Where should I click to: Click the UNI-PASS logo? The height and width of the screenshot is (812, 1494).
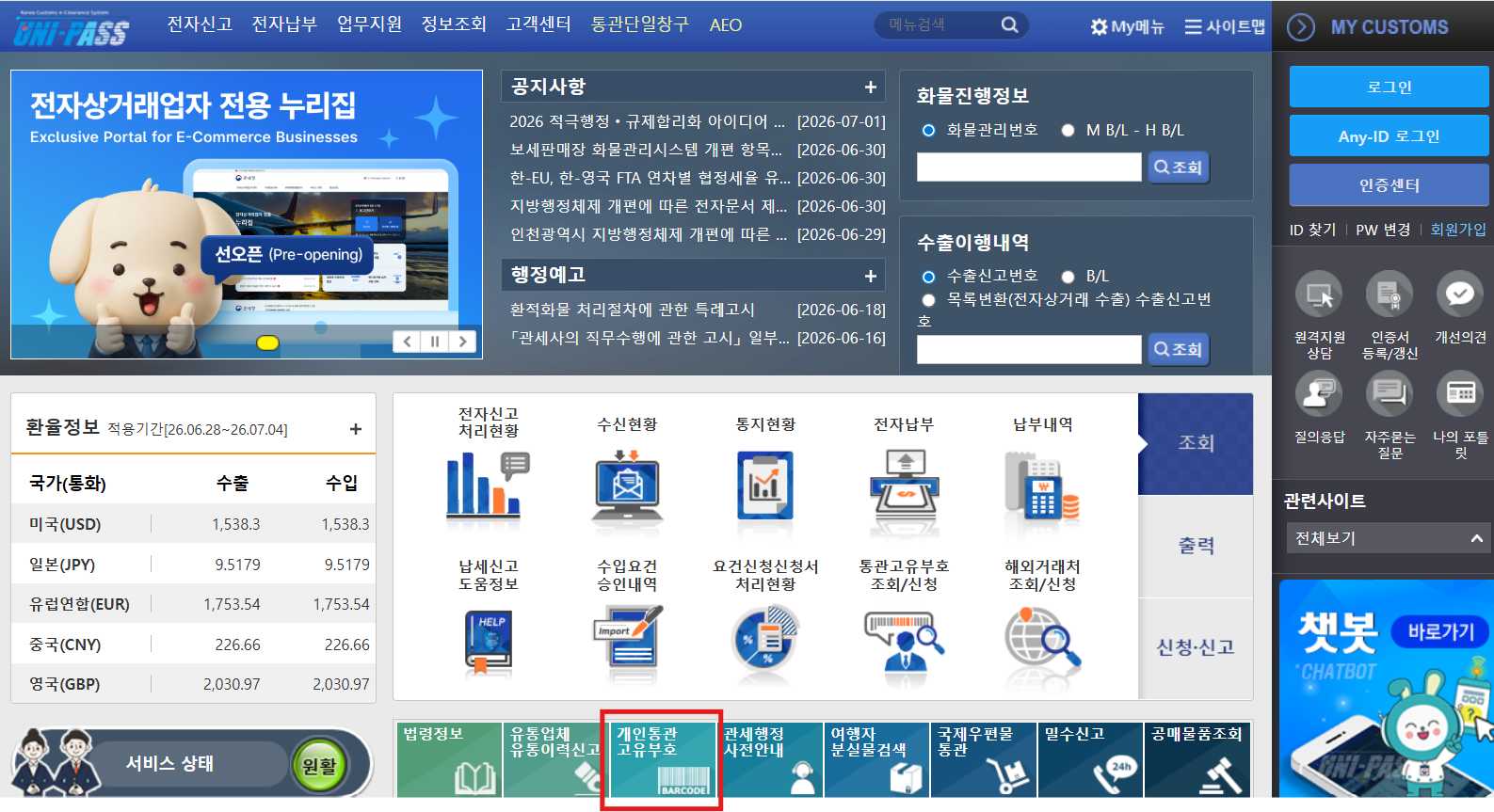point(71,30)
